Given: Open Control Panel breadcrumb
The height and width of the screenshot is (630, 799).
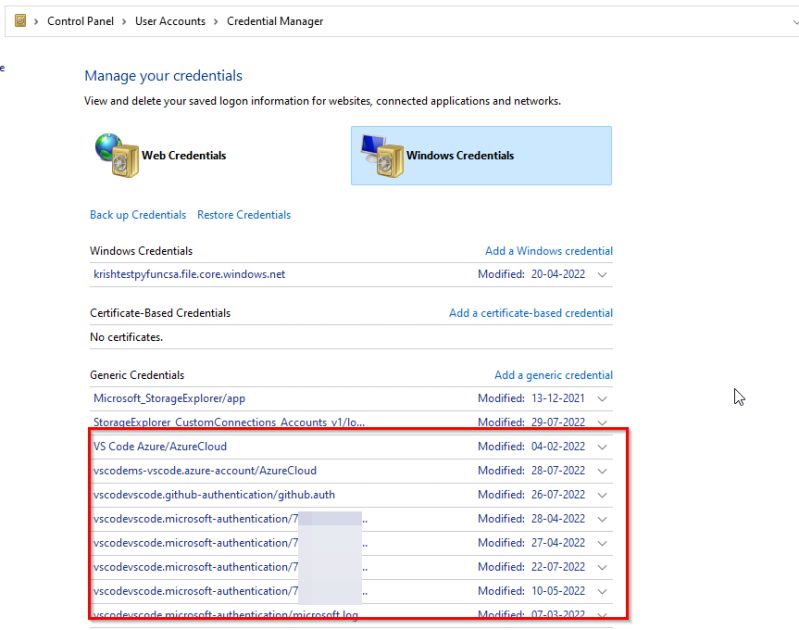Looking at the screenshot, I should [81, 21].
